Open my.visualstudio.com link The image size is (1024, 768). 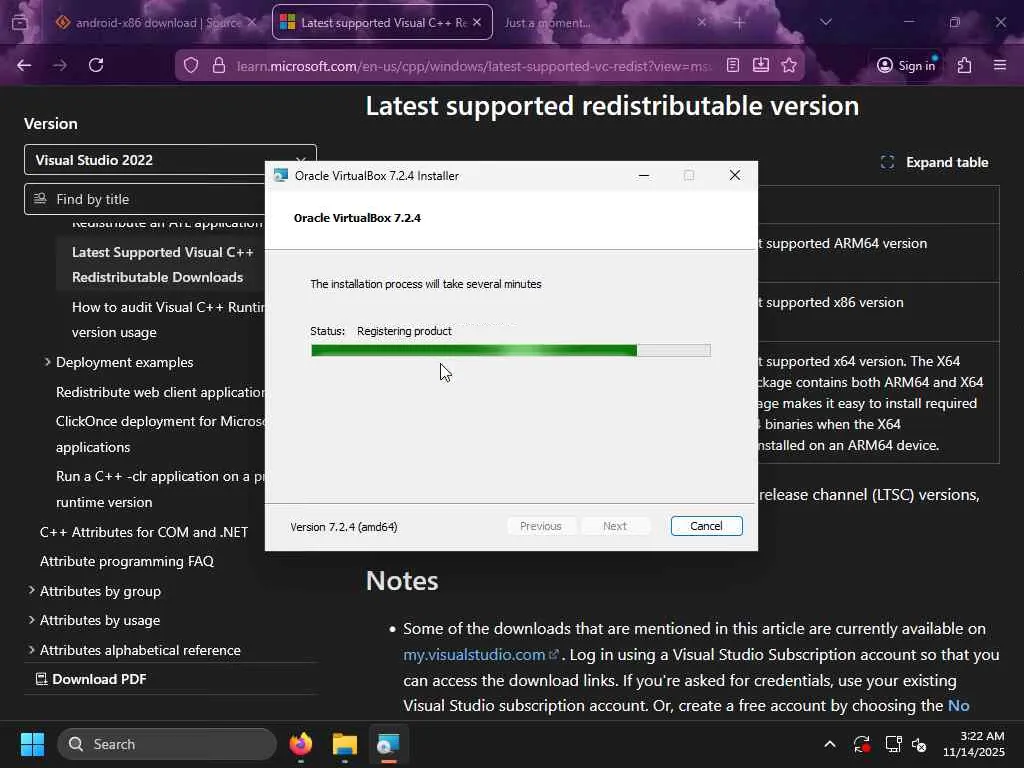pos(481,654)
